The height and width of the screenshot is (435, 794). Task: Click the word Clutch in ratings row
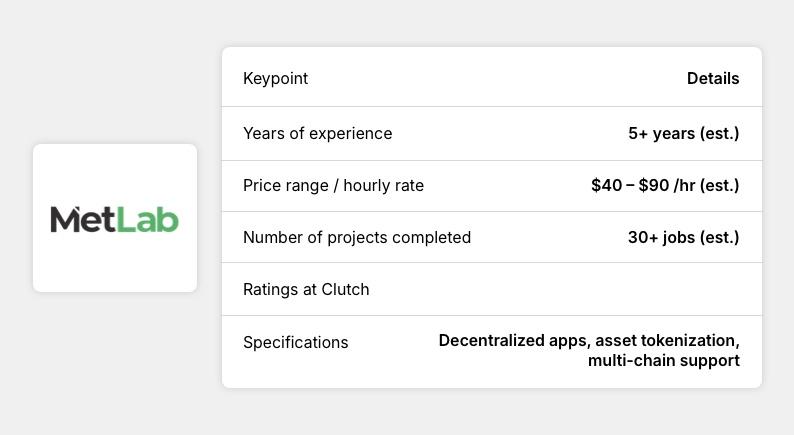(345, 290)
